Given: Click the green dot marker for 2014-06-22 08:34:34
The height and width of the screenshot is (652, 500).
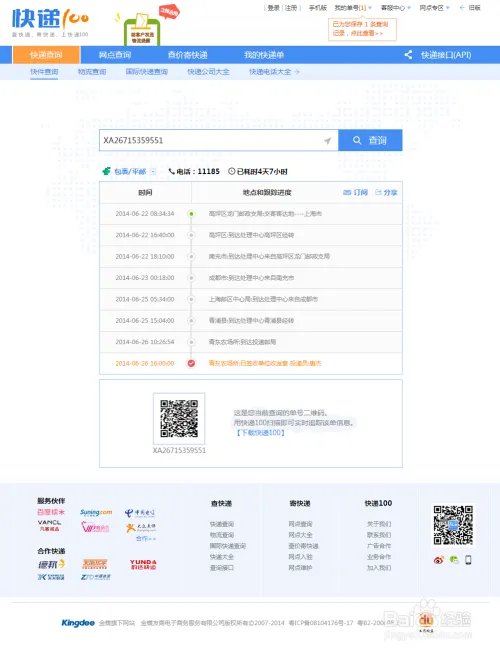Looking at the screenshot, I should coord(191,214).
